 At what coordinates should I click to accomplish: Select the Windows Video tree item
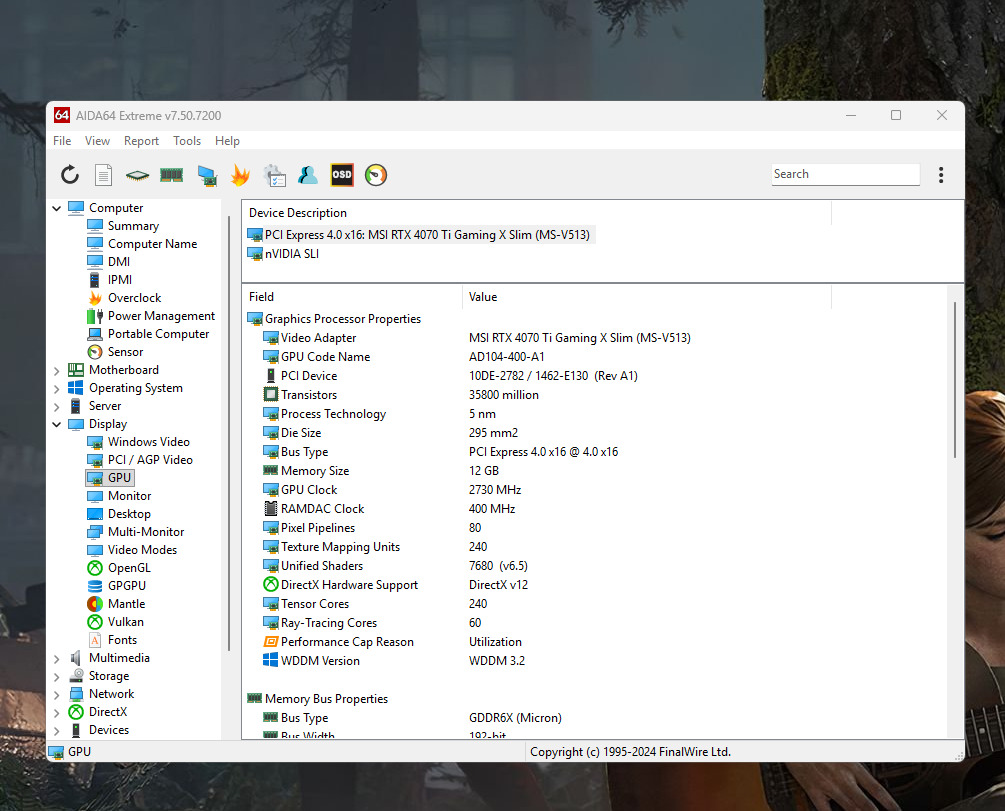coord(139,442)
